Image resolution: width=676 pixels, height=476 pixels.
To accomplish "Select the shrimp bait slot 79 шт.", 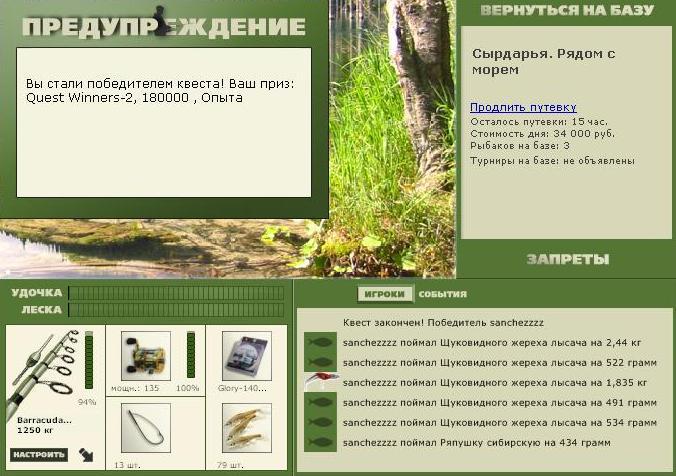I will pyautogui.click(x=247, y=428).
